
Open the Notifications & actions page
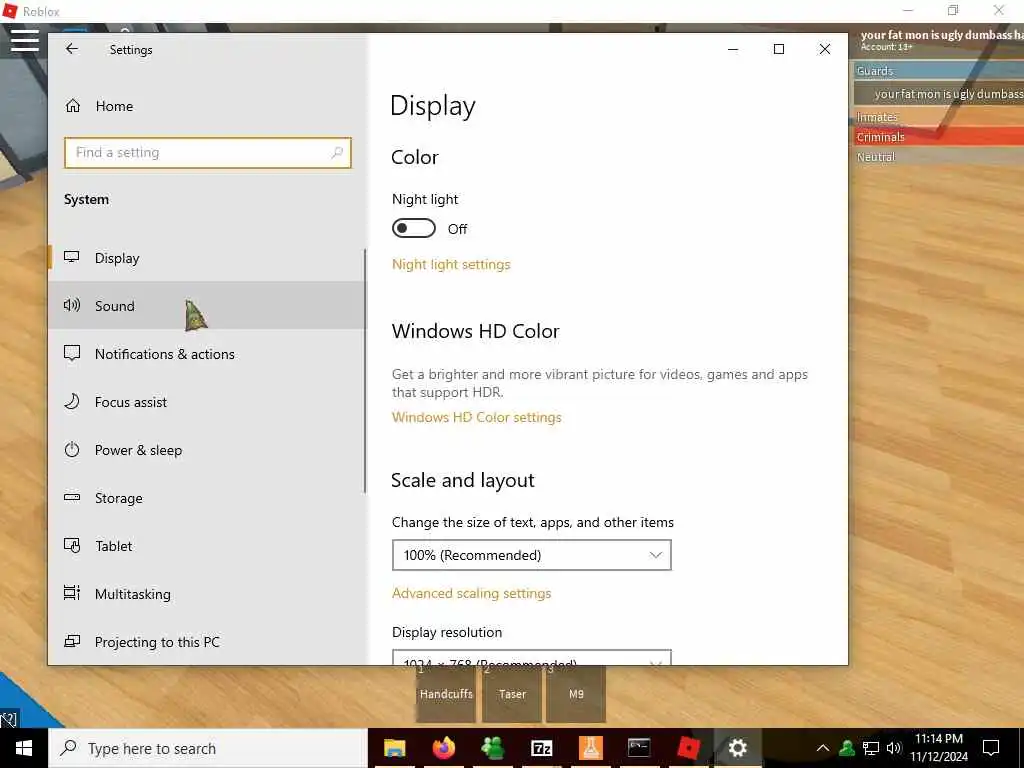point(206,353)
